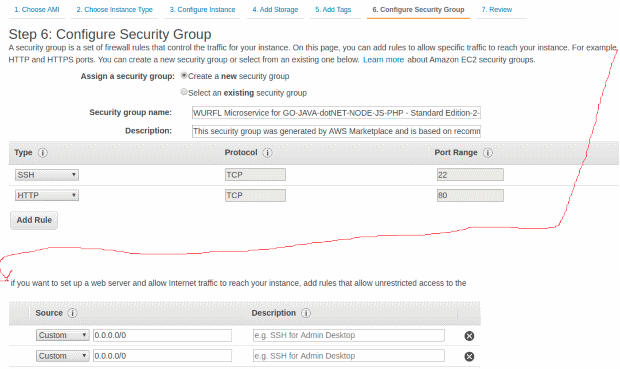Expand the second Custom source dropdown

click(62, 356)
